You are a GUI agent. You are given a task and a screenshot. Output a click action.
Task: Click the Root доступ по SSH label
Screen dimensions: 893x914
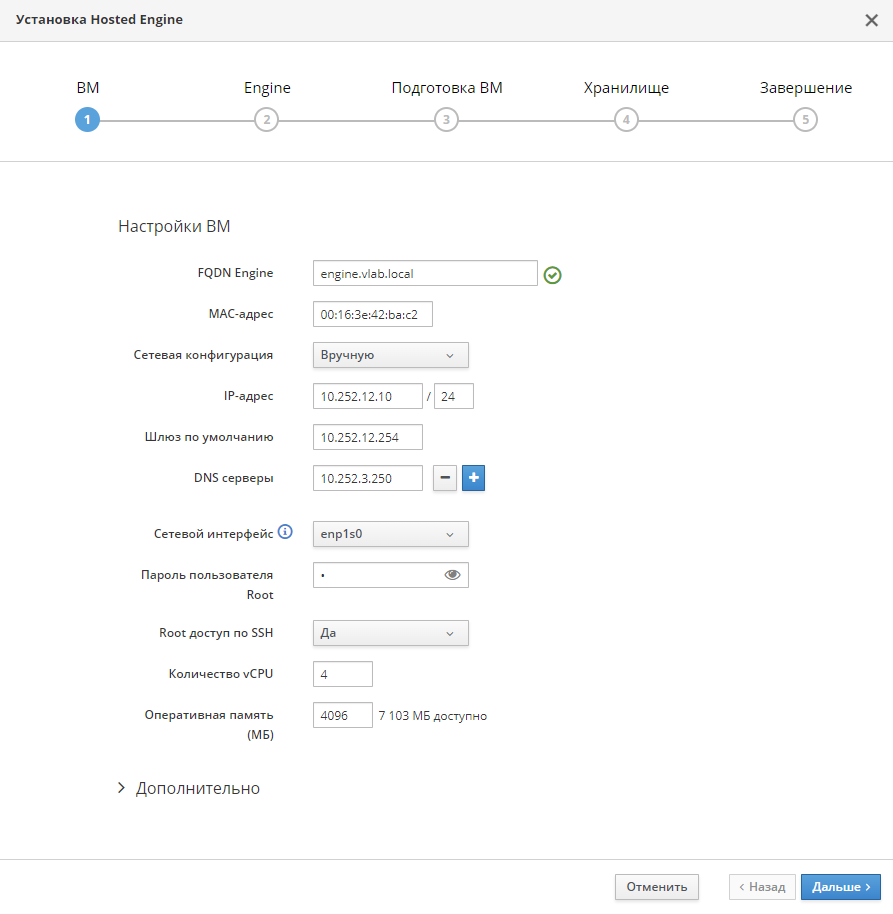pos(216,633)
